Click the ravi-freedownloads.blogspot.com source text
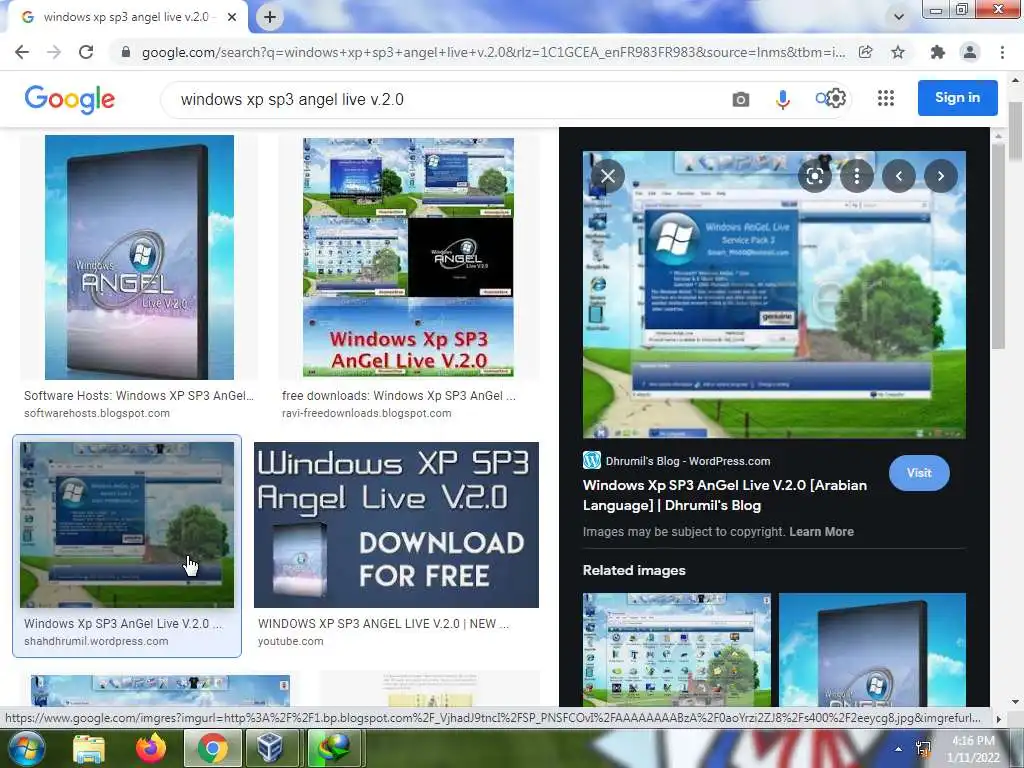1024x768 pixels. (x=366, y=413)
